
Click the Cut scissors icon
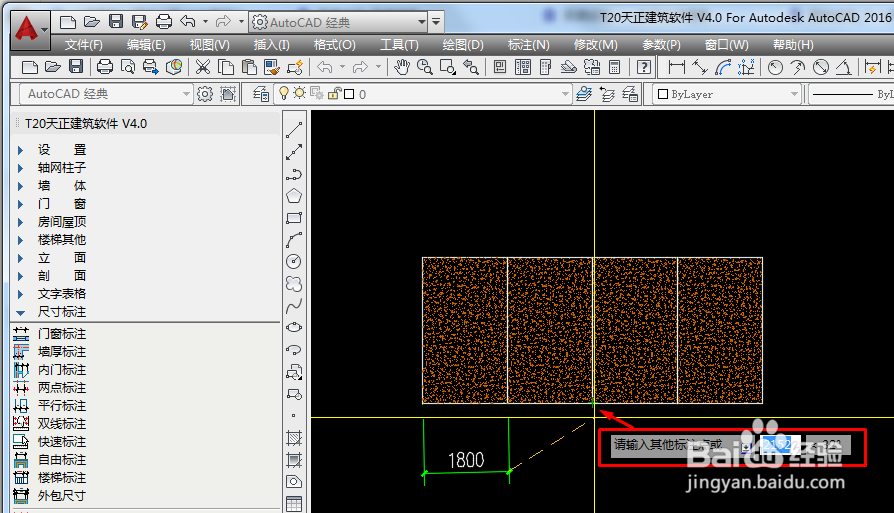point(202,67)
